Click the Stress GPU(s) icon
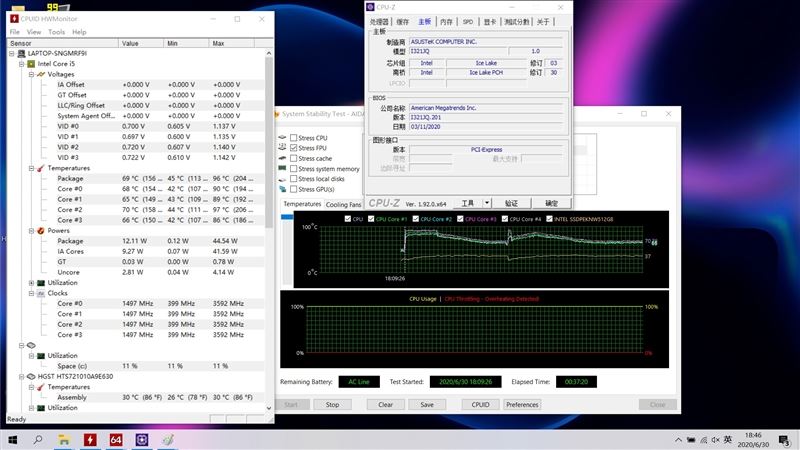 pos(282,189)
